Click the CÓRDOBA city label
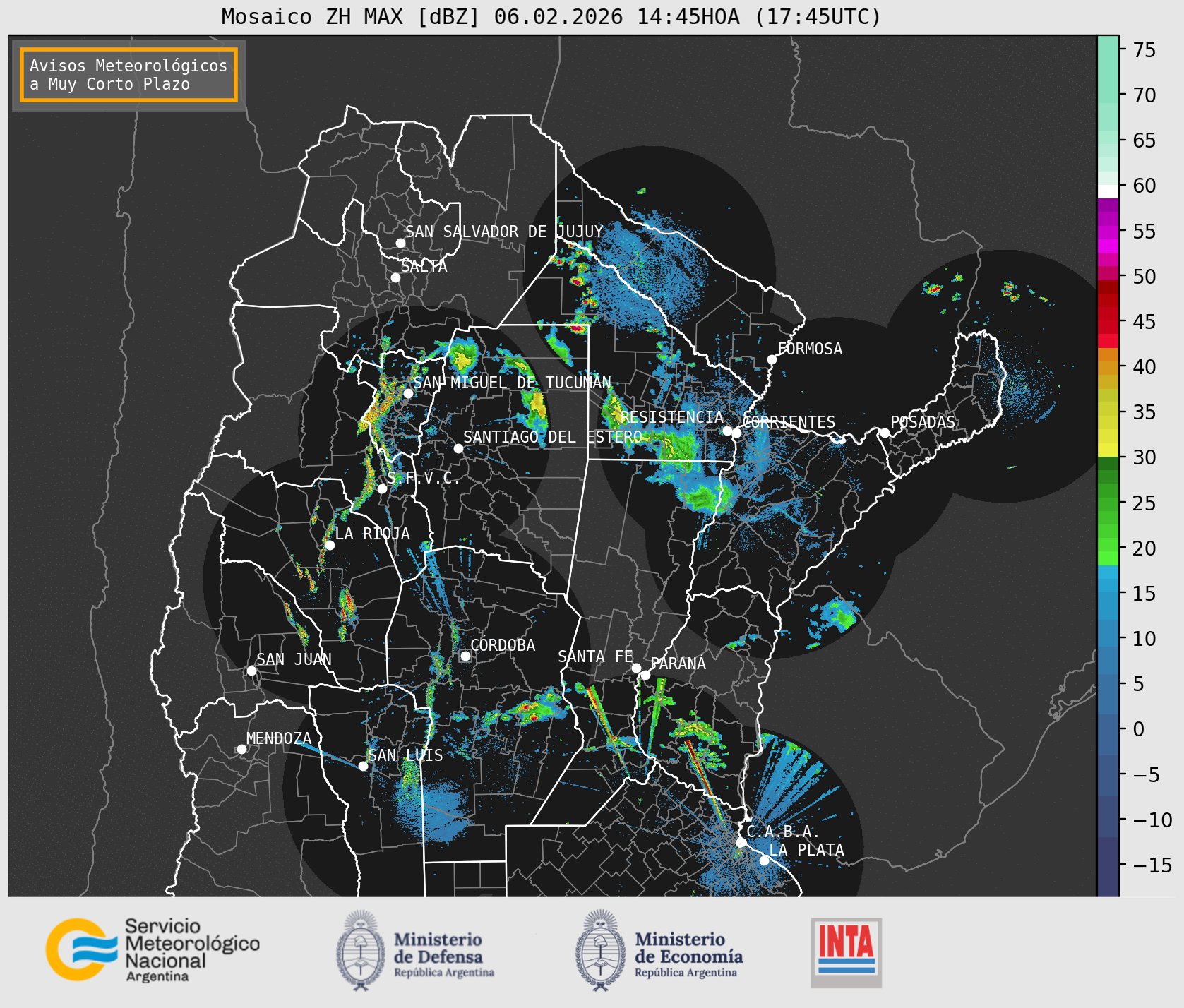 [x=503, y=645]
